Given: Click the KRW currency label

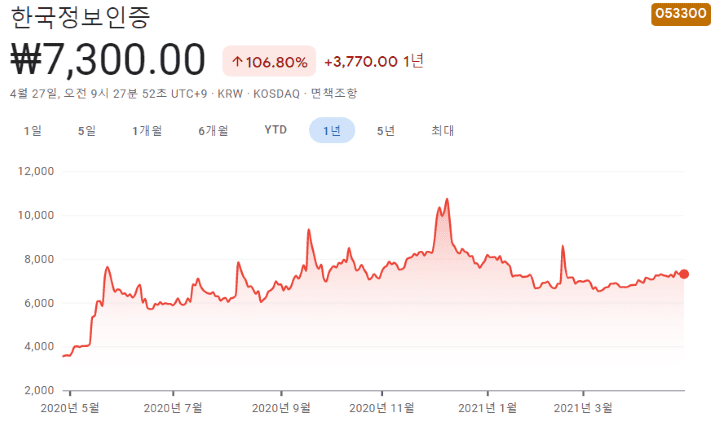Looking at the screenshot, I should coord(230,94).
